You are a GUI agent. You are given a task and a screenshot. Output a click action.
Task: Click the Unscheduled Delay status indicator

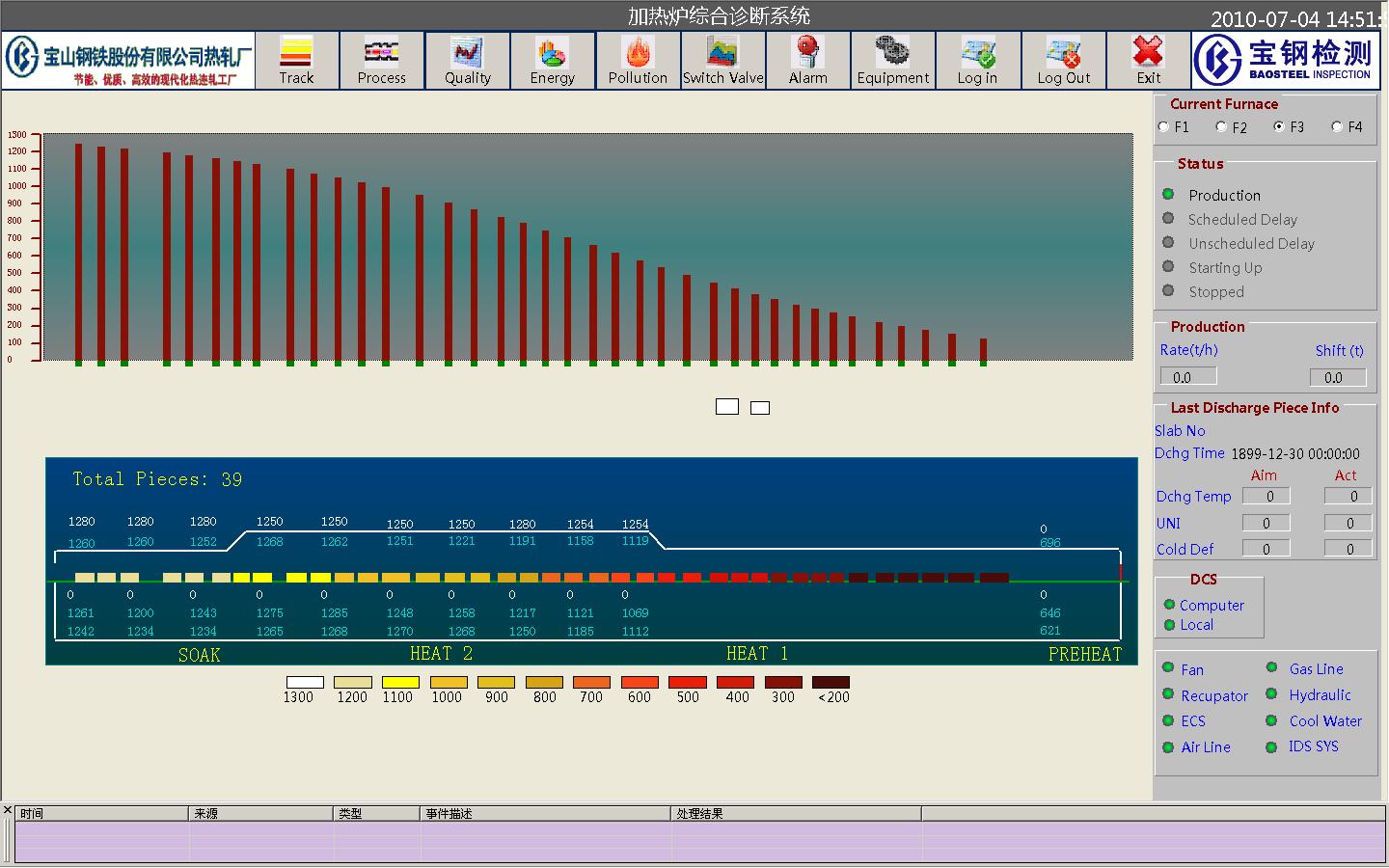tap(1168, 242)
